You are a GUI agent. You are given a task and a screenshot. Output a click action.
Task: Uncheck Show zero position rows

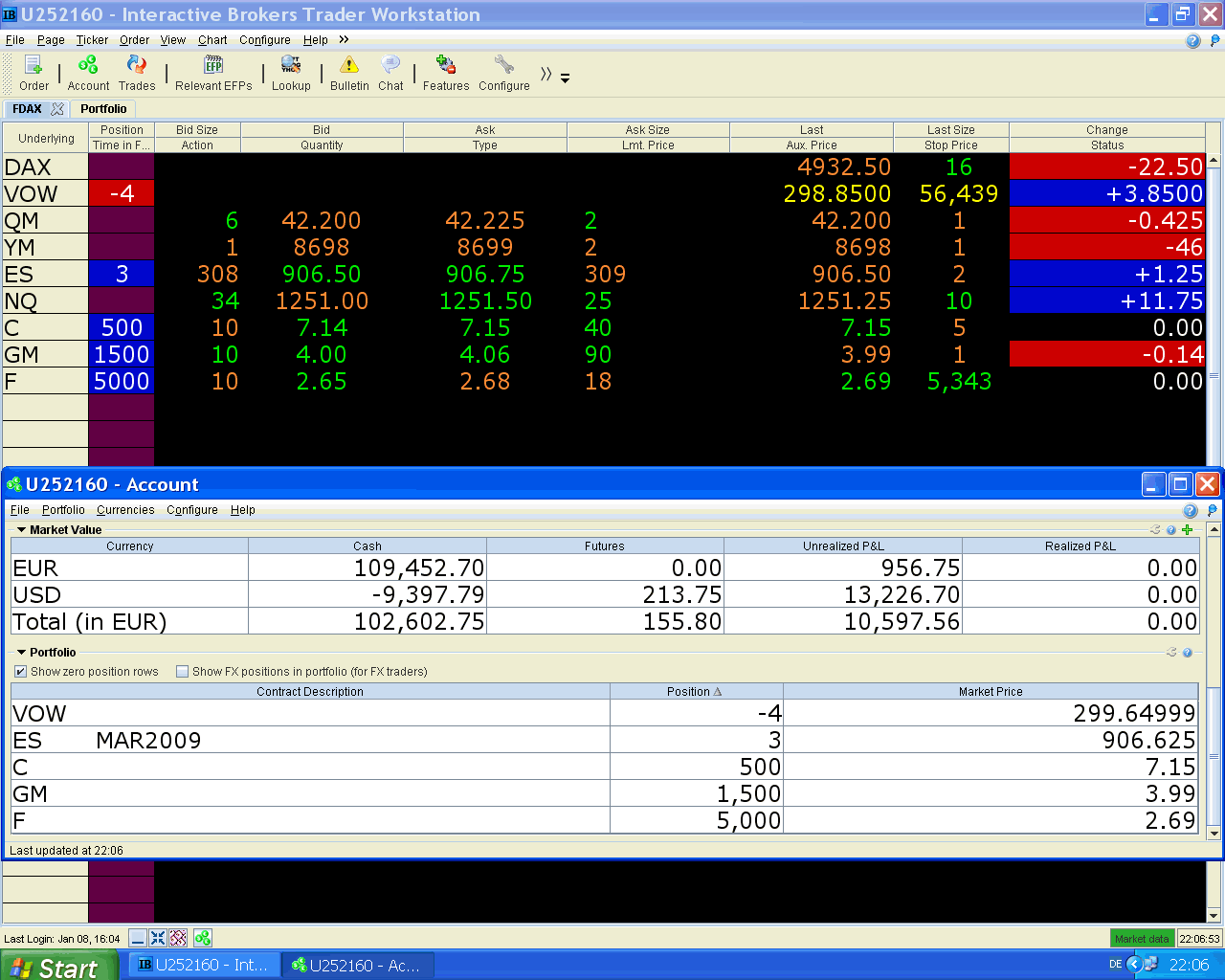(x=20, y=672)
